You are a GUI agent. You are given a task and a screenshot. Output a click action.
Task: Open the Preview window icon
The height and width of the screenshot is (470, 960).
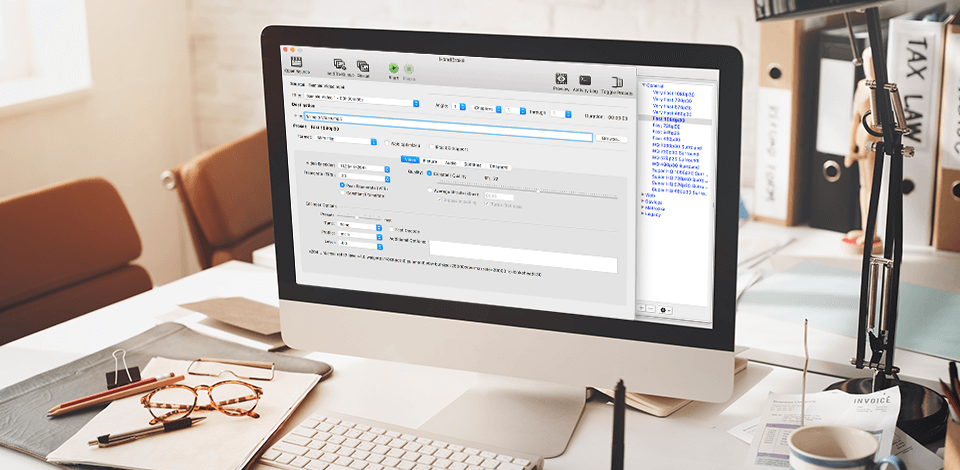point(561,79)
